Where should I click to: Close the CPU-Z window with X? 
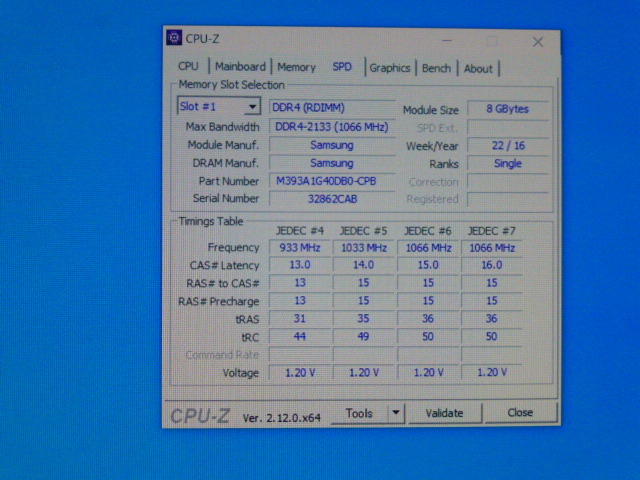(x=538, y=42)
